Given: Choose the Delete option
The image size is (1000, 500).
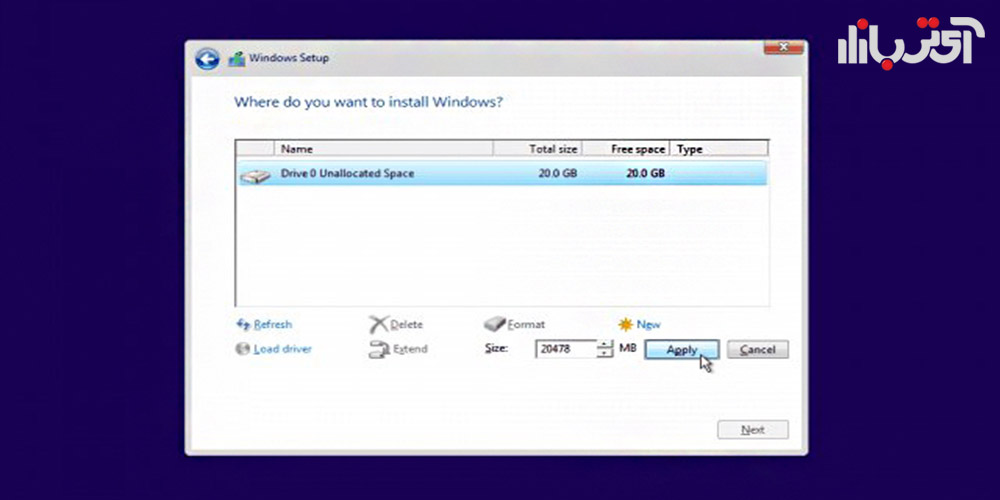Looking at the screenshot, I should click(406, 325).
